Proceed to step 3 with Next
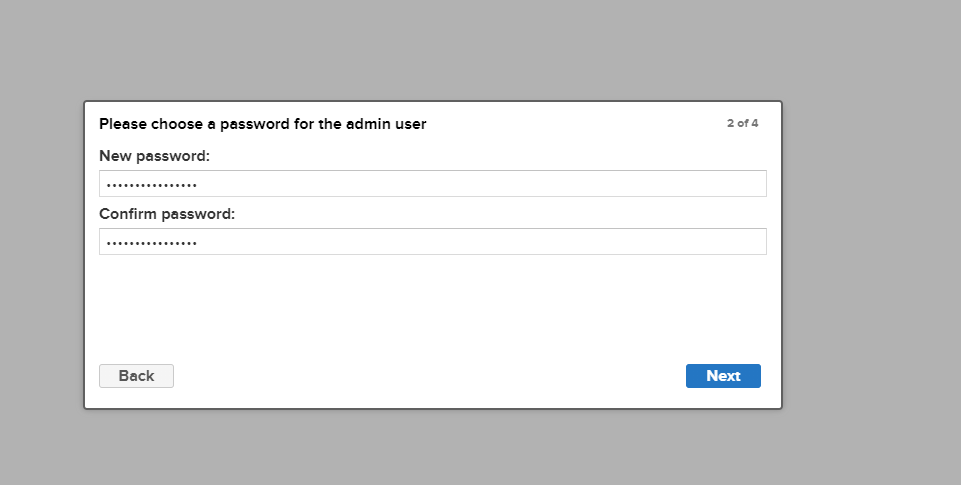This screenshot has height=485, width=961. [723, 376]
